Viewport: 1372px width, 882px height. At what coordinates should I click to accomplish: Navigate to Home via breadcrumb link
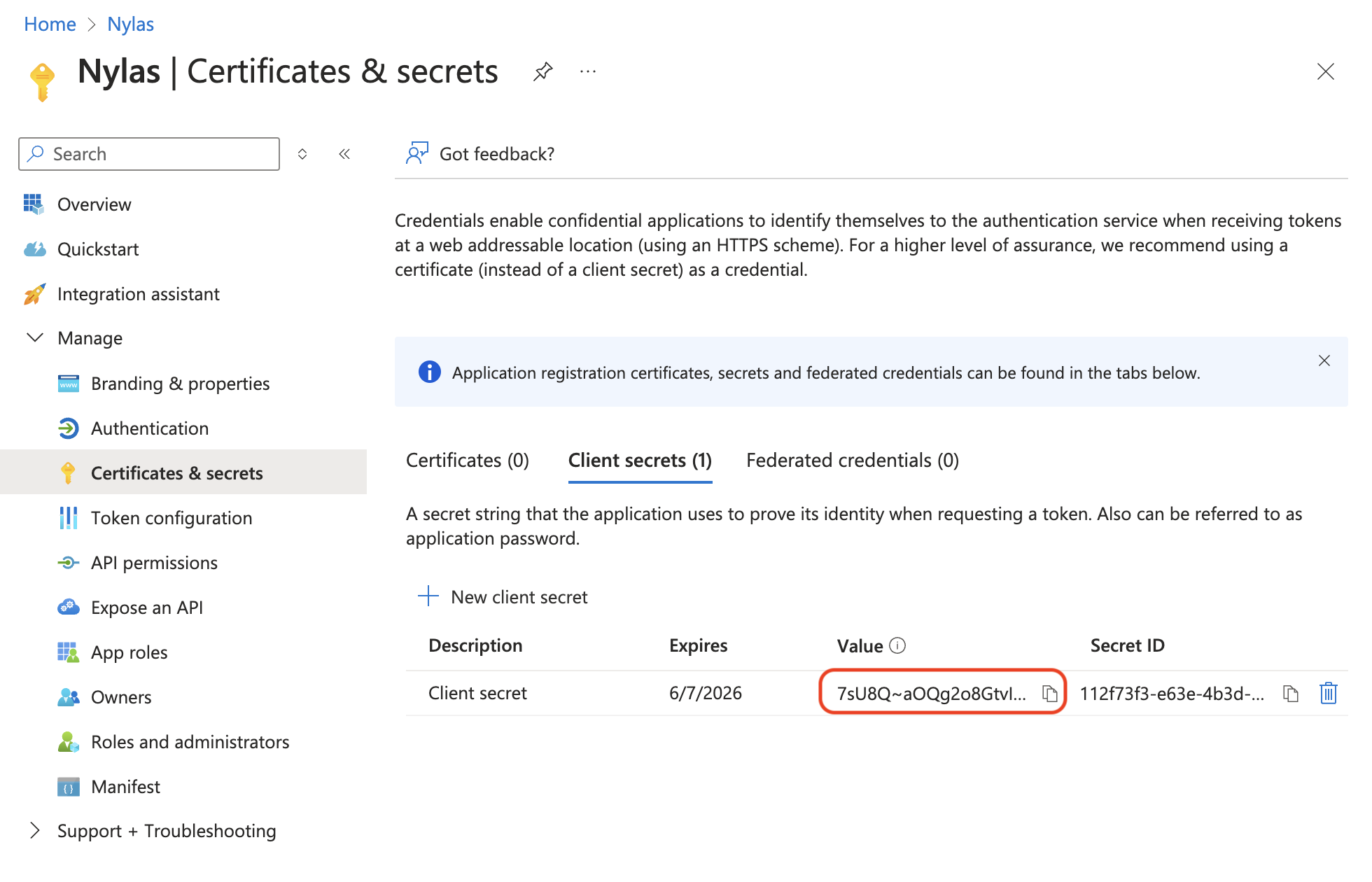point(49,24)
